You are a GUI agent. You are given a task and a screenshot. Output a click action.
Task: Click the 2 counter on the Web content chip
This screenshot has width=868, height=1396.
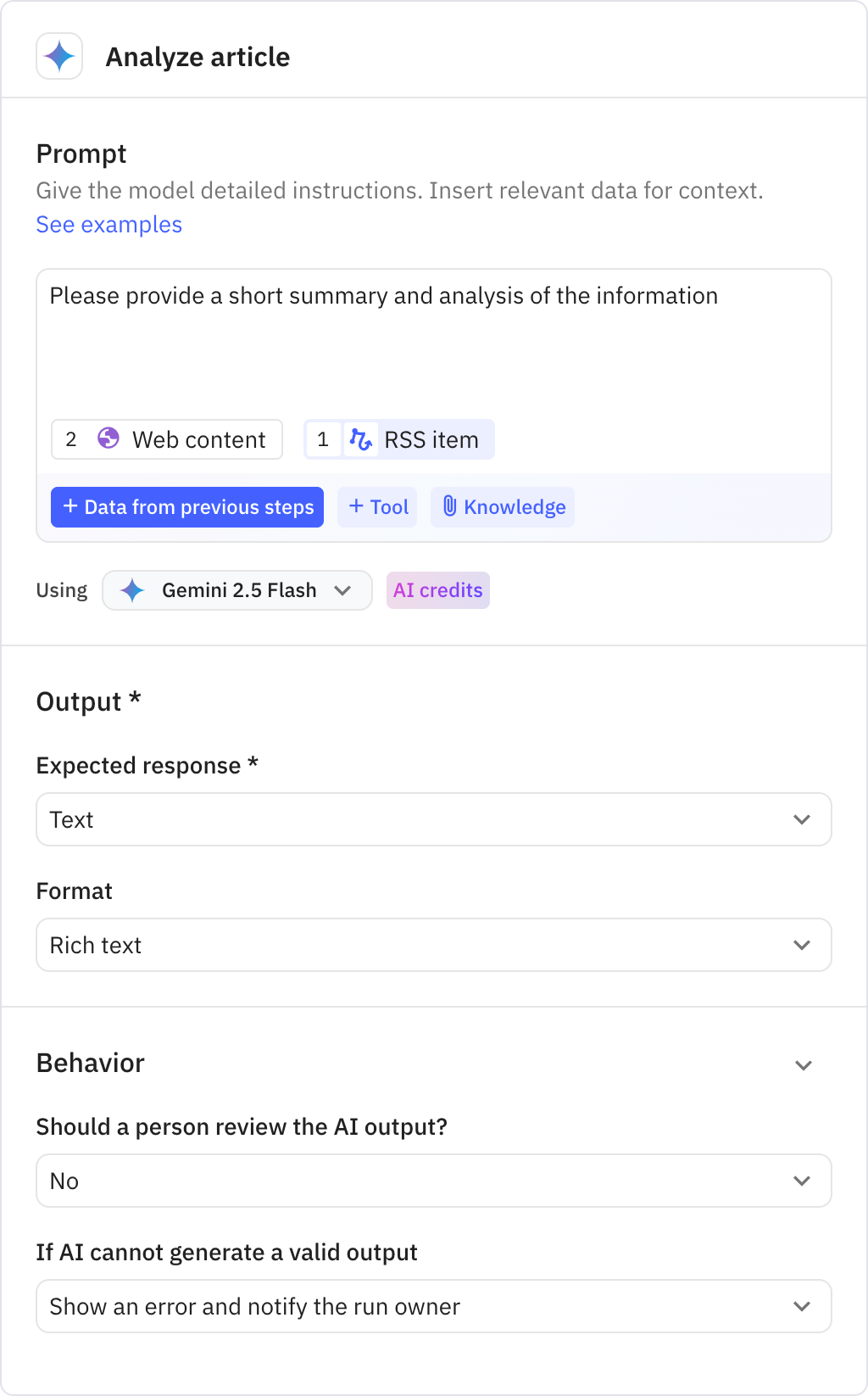click(71, 439)
